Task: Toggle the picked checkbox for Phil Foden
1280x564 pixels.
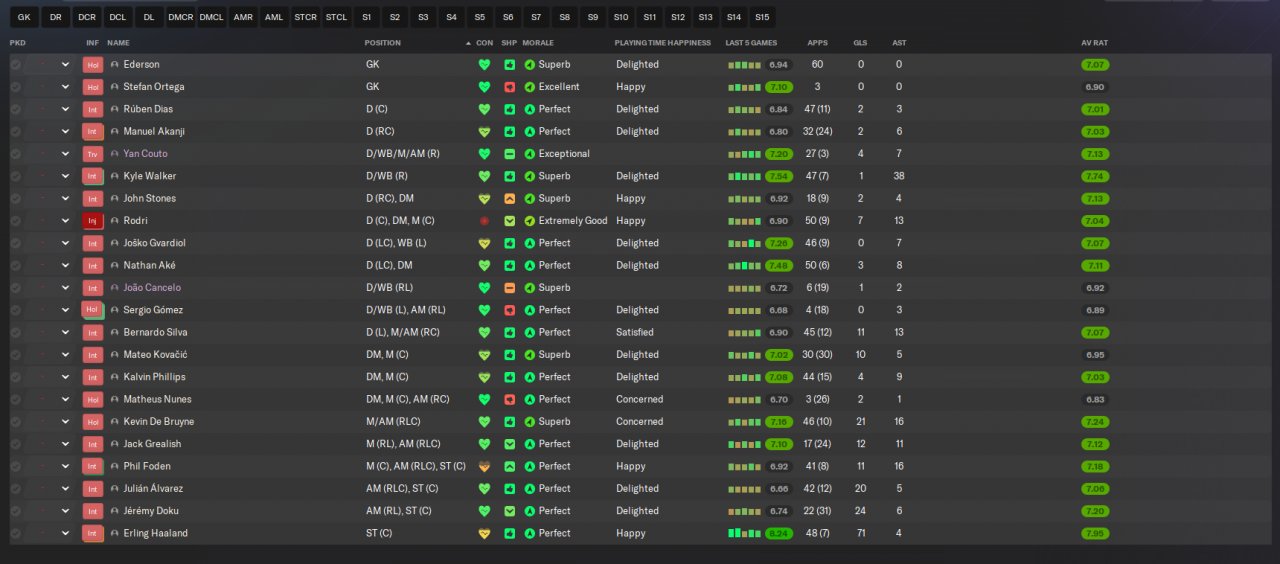Action: coord(16,467)
